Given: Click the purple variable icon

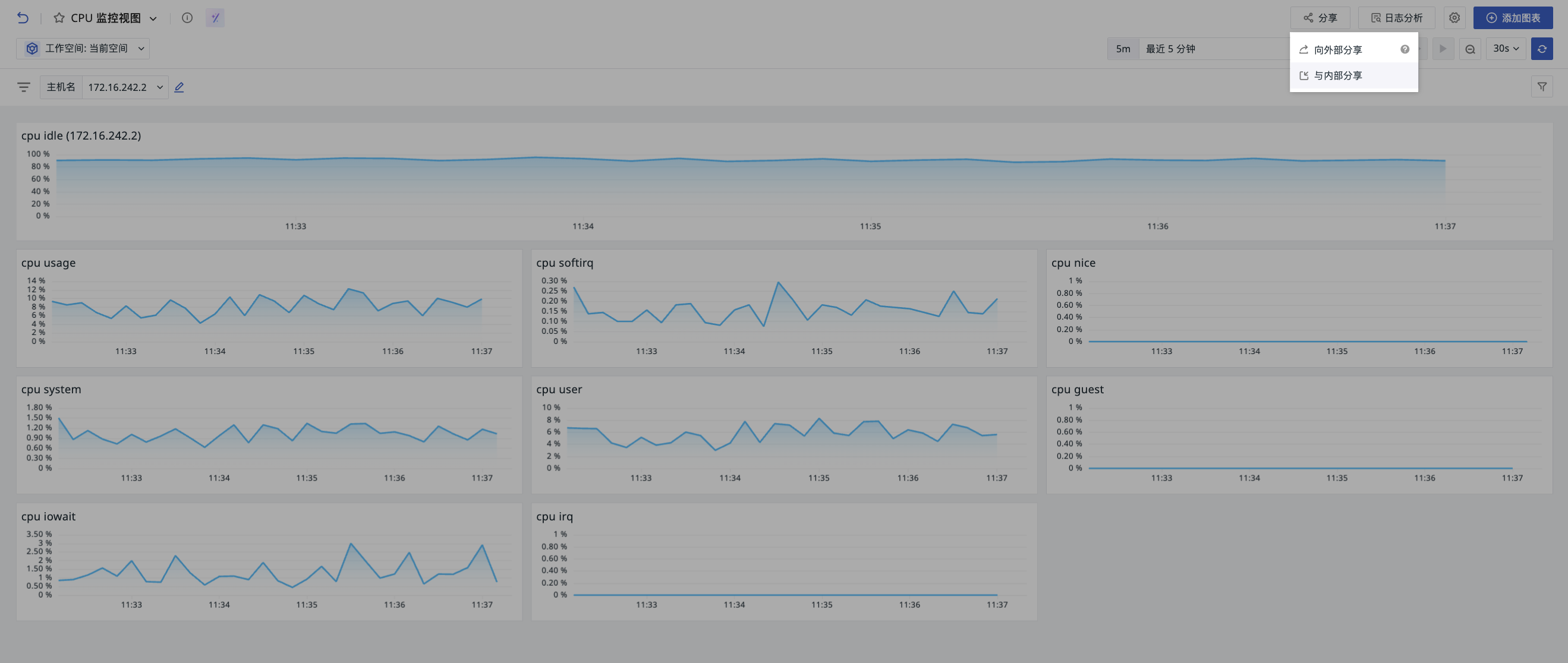Looking at the screenshot, I should pyautogui.click(x=215, y=18).
